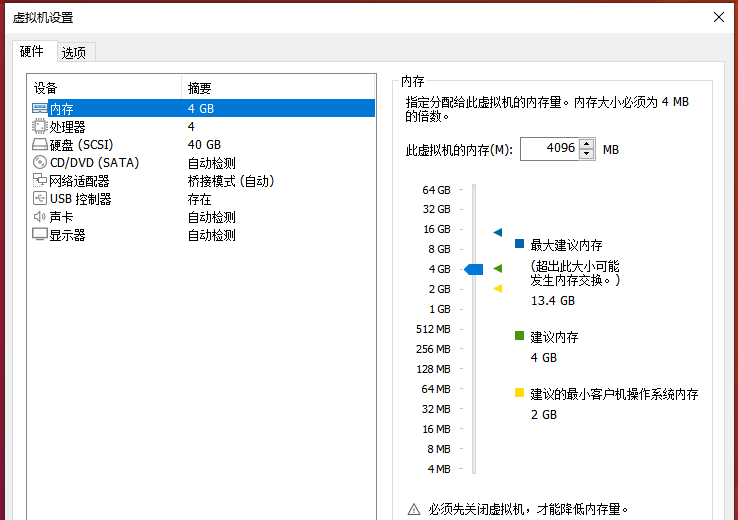738x520 pixels.
Task: Select the 内存 memory device icon
Action: coord(40,109)
